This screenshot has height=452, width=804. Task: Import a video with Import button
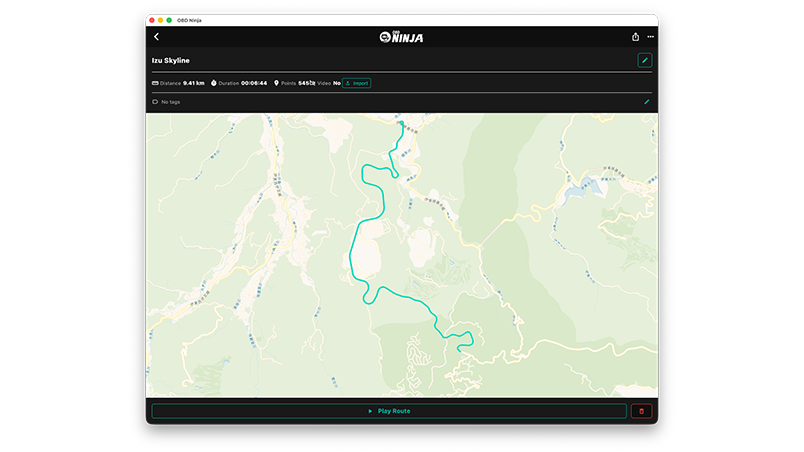tap(357, 83)
